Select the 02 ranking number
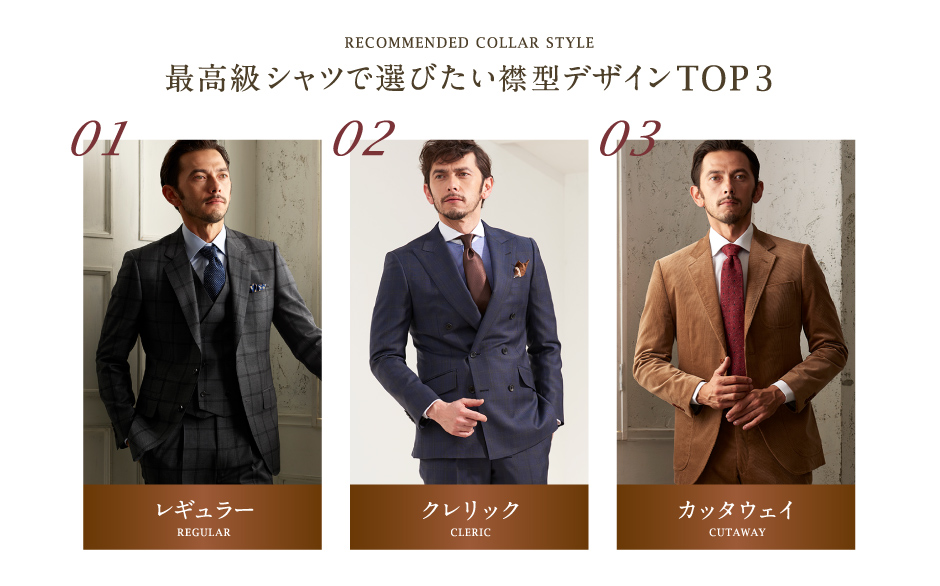940x586 pixels. tap(364, 139)
